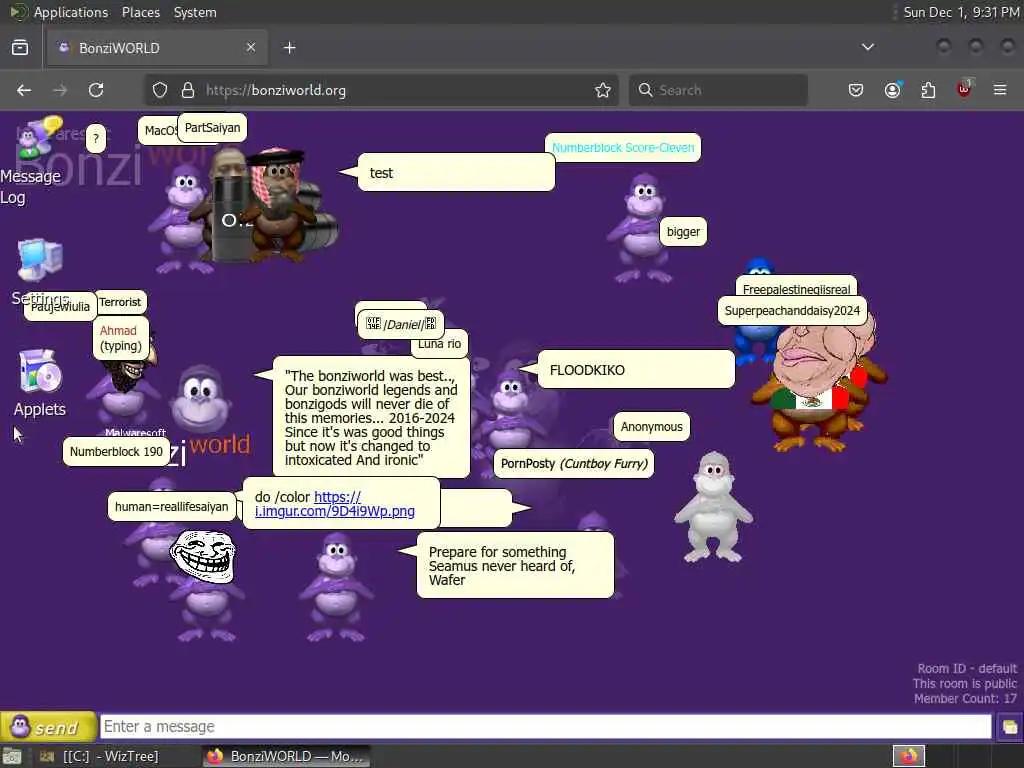Click the bonziworld.org address bar
The image size is (1024, 768).
[380, 90]
